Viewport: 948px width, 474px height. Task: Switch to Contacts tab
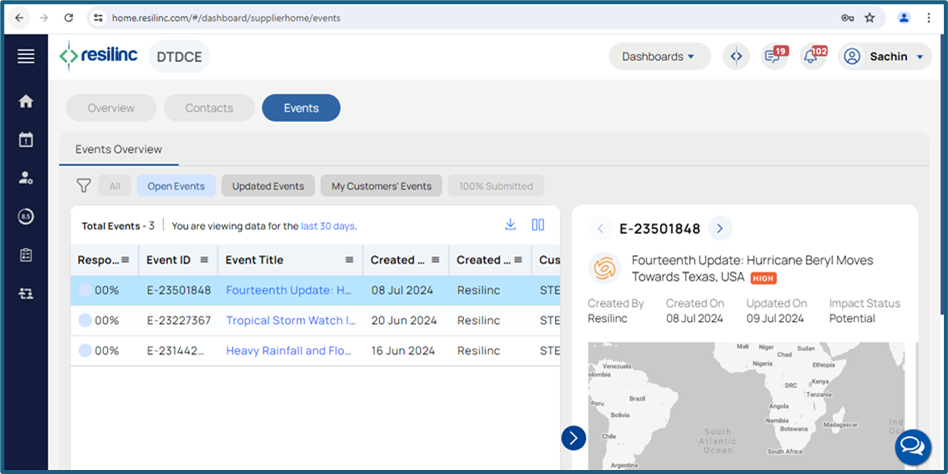(209, 108)
